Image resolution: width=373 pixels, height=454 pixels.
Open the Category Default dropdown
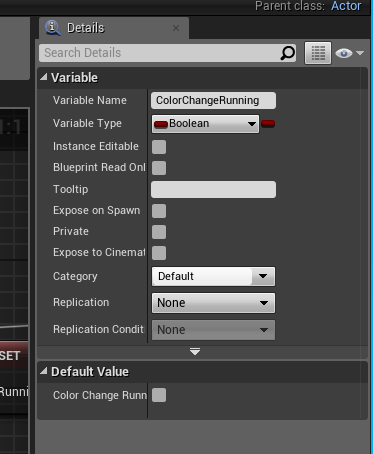tap(213, 276)
